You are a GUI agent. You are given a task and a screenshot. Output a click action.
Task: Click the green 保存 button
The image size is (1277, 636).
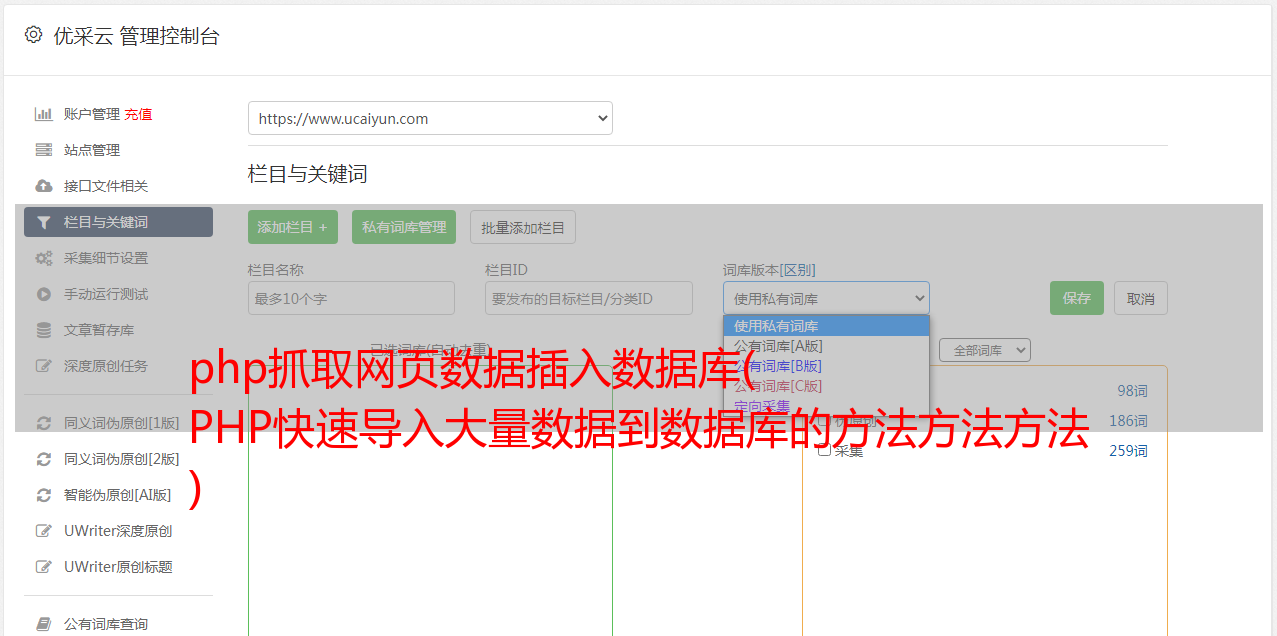[1077, 298]
